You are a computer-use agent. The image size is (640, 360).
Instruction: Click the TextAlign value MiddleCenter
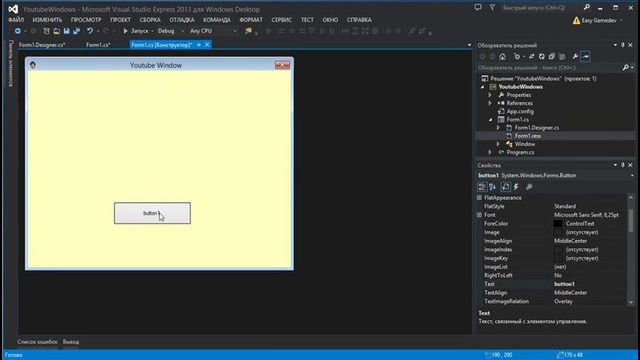(571, 293)
